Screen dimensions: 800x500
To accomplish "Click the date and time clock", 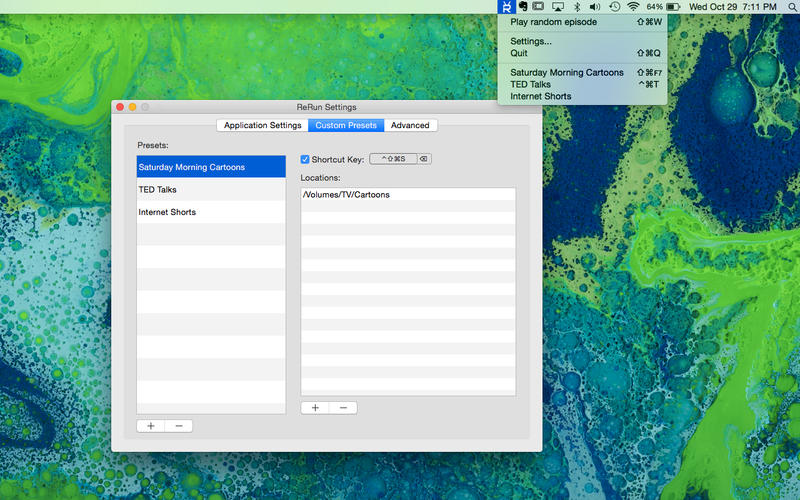I will (733, 7).
